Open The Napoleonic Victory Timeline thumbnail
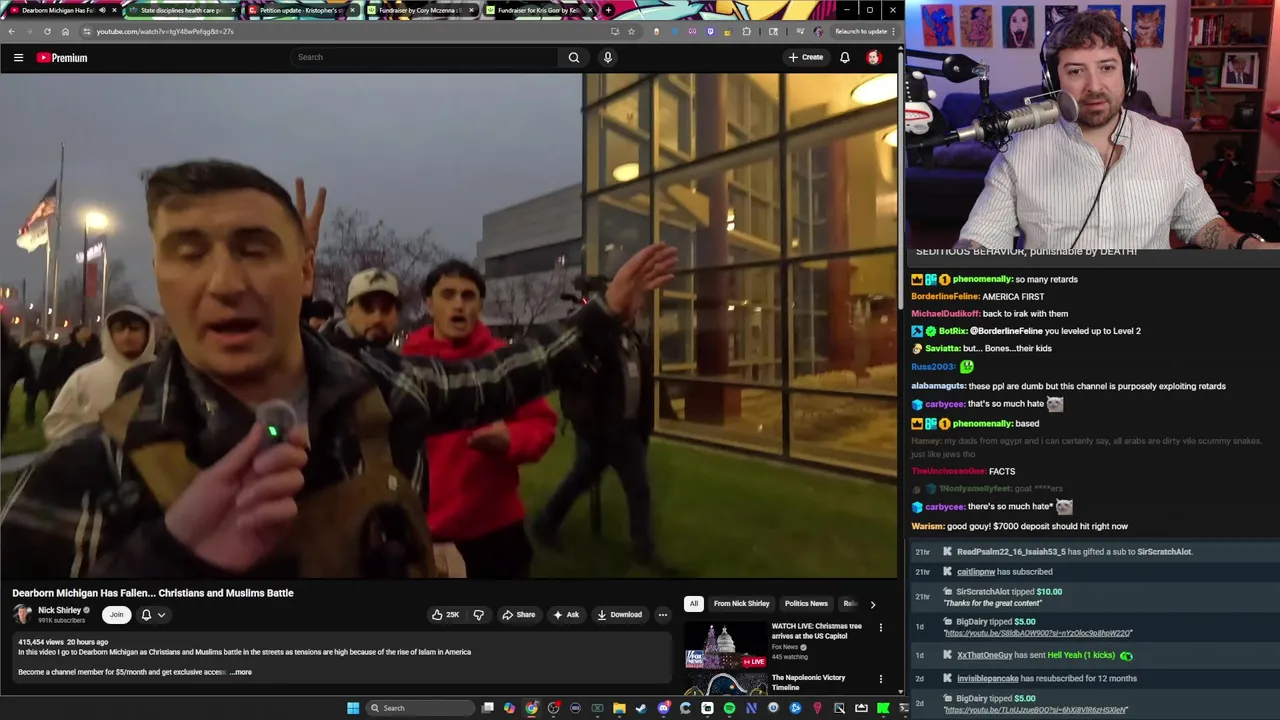 (x=725, y=684)
